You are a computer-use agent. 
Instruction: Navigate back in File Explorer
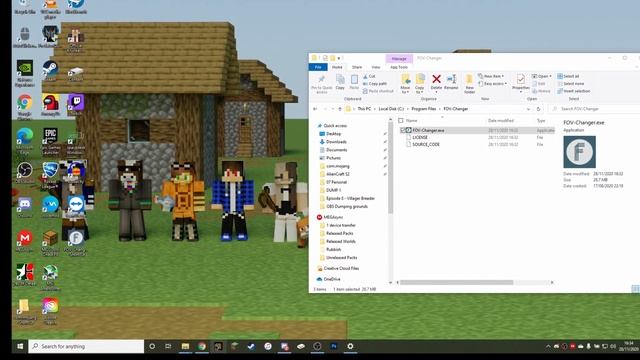point(315,109)
